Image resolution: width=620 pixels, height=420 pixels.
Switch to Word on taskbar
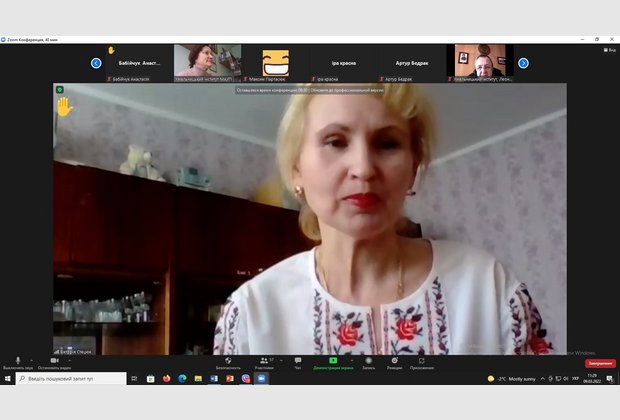pos(214,378)
